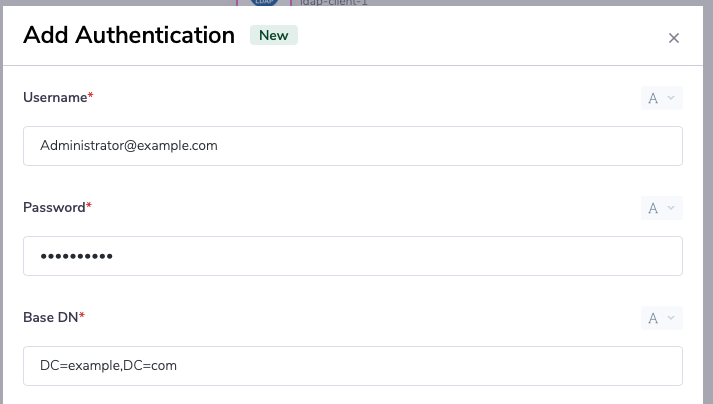Open the Base DN type dropdown
713x404 pixels.
[661, 318]
